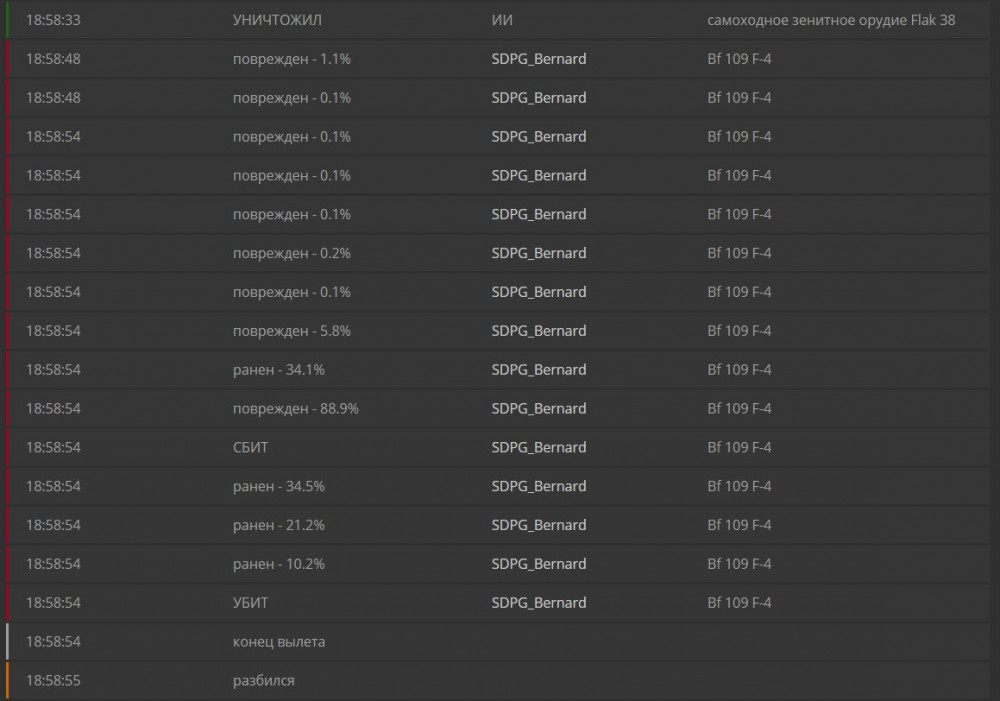The height and width of the screenshot is (701, 1000).
Task: Click the ранен - 21.2% entry
Action: pyautogui.click(x=278, y=526)
